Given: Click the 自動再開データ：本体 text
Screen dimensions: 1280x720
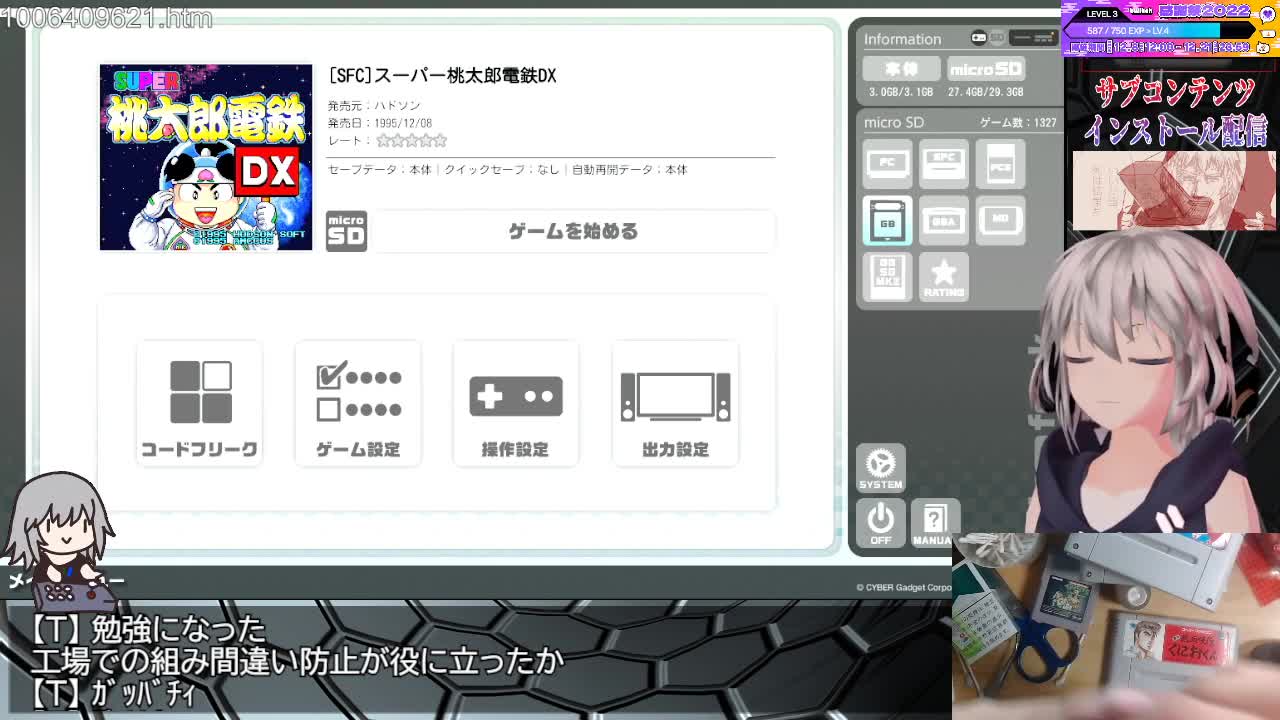Looking at the screenshot, I should (x=630, y=170).
